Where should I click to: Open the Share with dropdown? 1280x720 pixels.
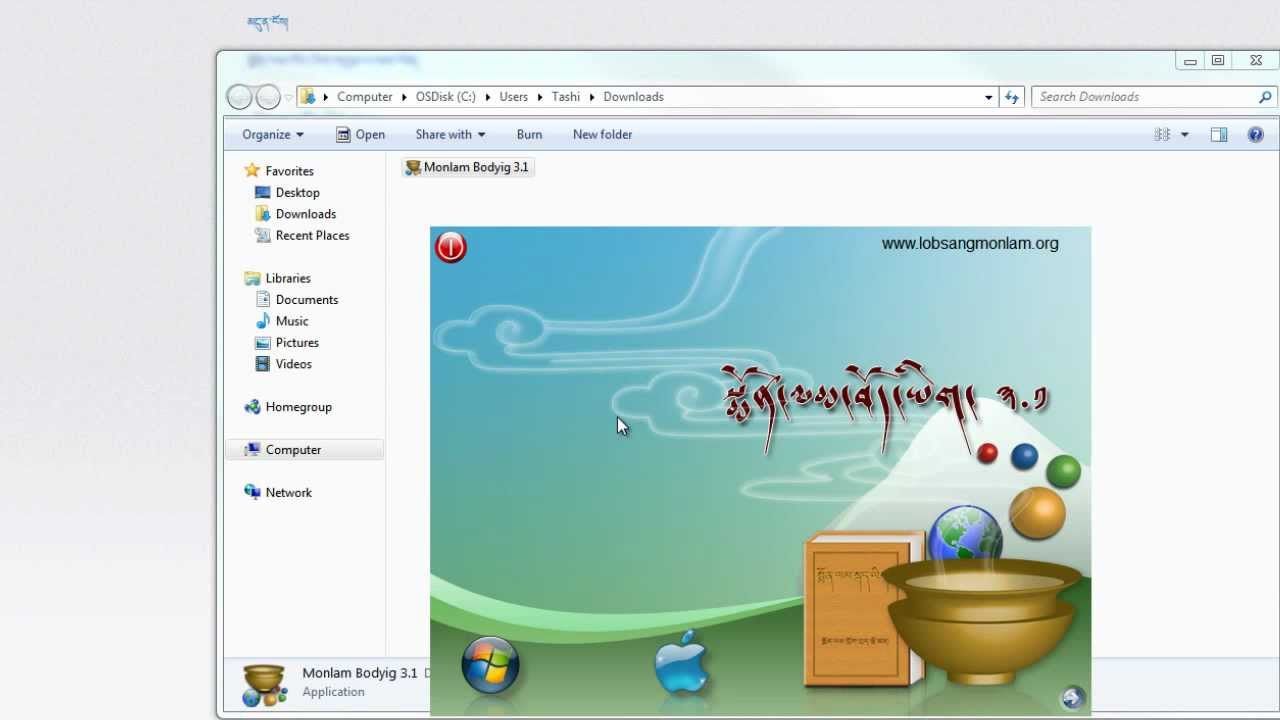pyautogui.click(x=450, y=134)
